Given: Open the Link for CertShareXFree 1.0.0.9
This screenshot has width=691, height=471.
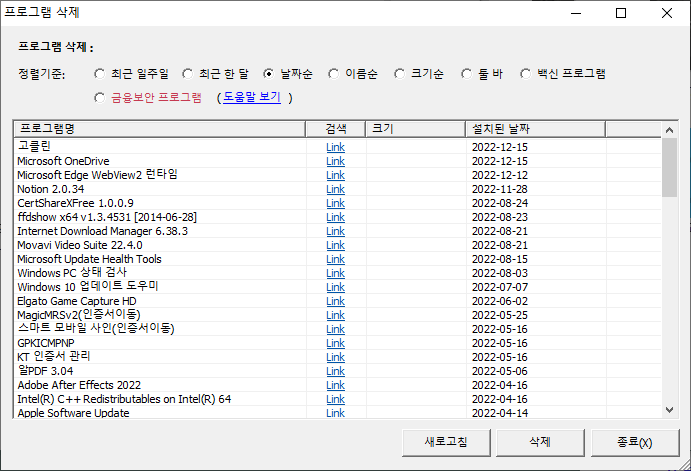Looking at the screenshot, I should 335,203.
